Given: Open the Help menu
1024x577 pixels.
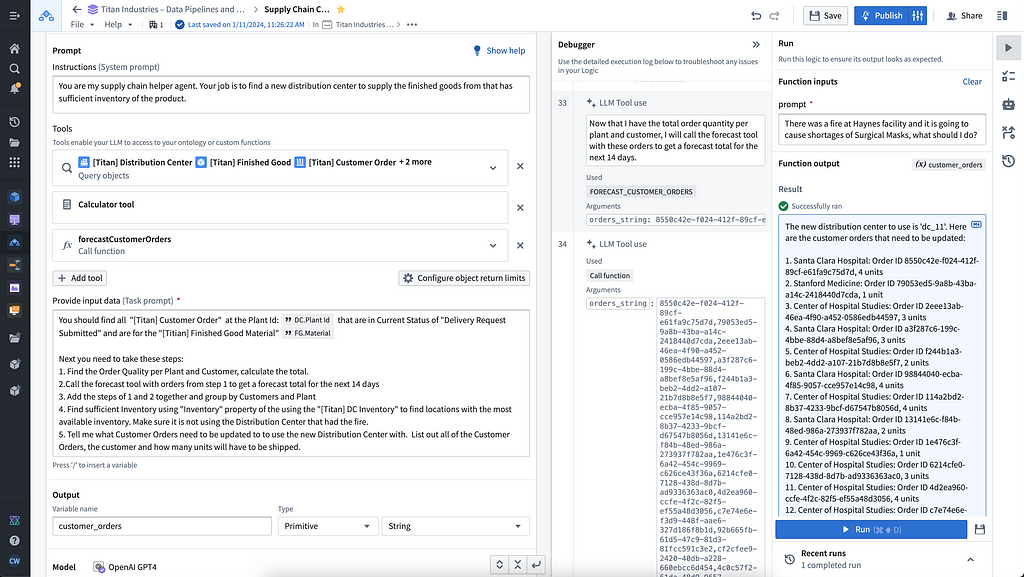Looking at the screenshot, I should (x=118, y=25).
